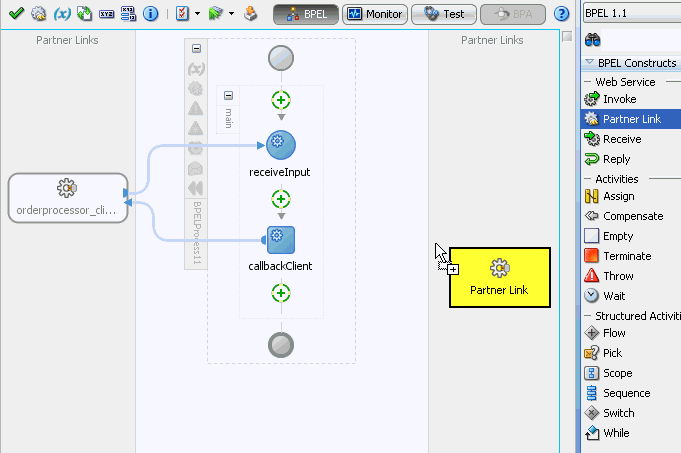
Task: Click the XYZ property alias toolbar icon
Action: pyautogui.click(x=106, y=14)
